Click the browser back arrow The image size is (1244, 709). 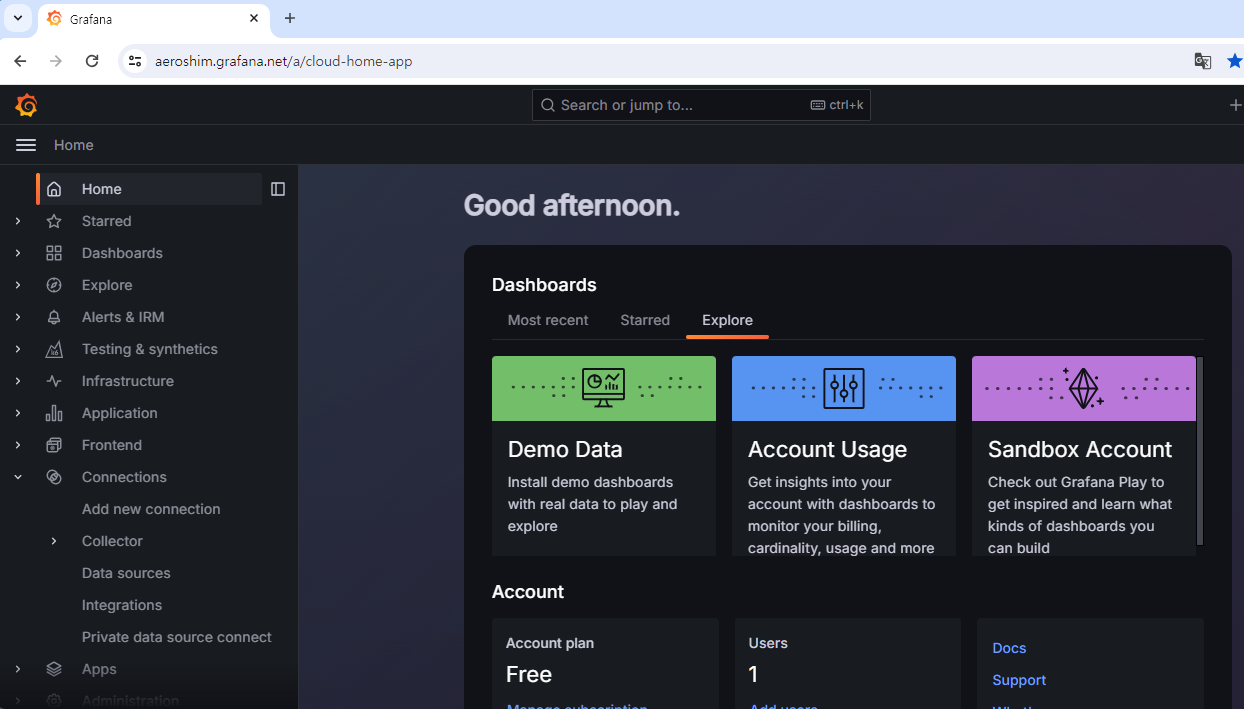[20, 61]
